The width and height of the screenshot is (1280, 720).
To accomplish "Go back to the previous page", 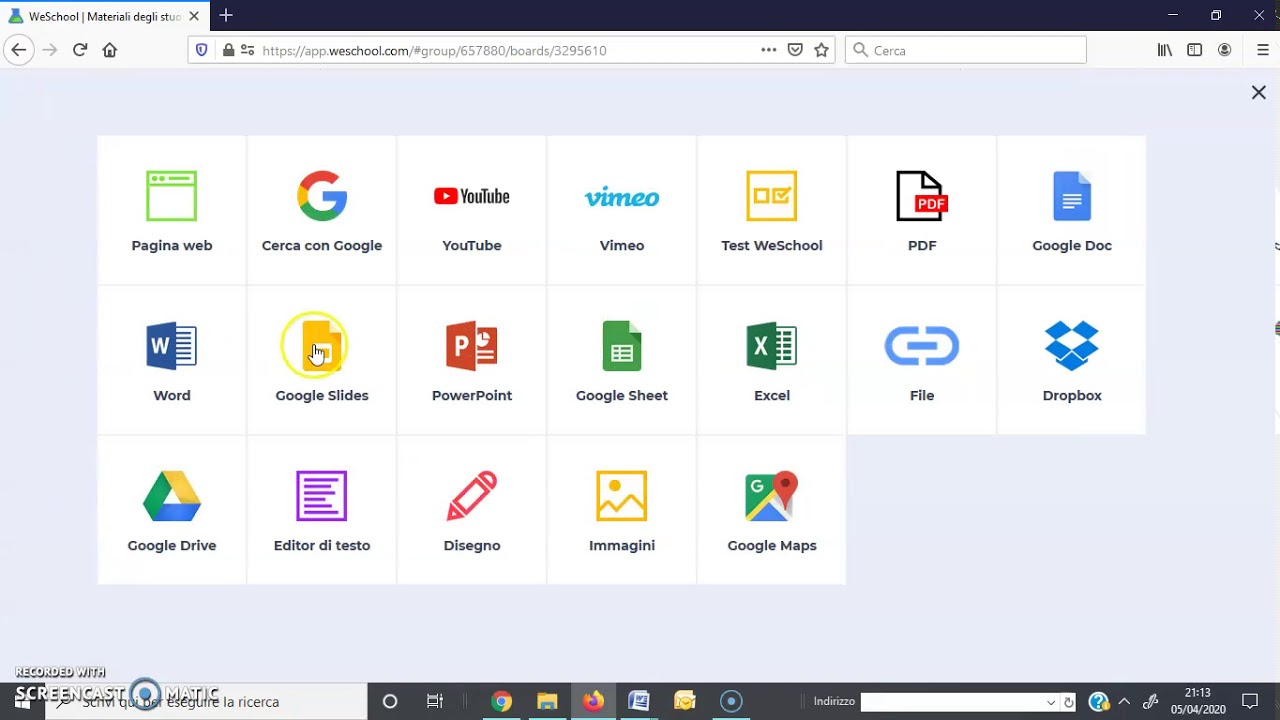I will point(19,50).
